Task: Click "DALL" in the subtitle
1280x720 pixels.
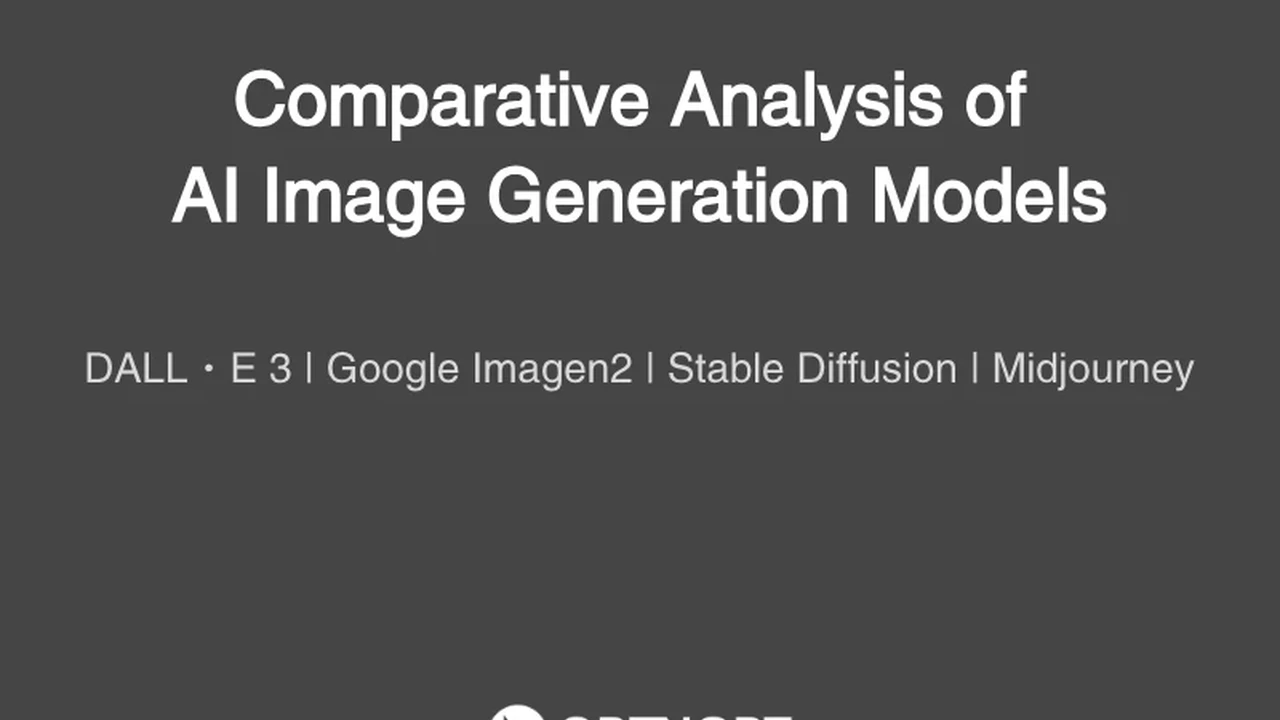Action: click(x=136, y=369)
